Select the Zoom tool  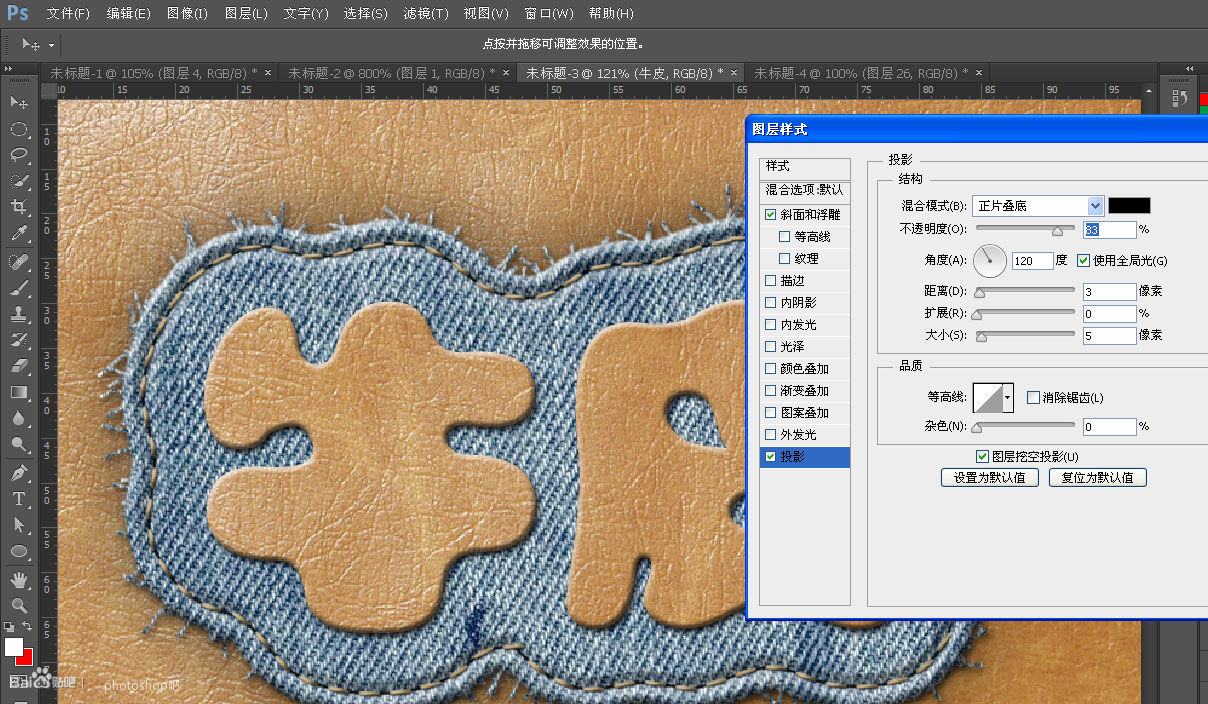point(19,605)
